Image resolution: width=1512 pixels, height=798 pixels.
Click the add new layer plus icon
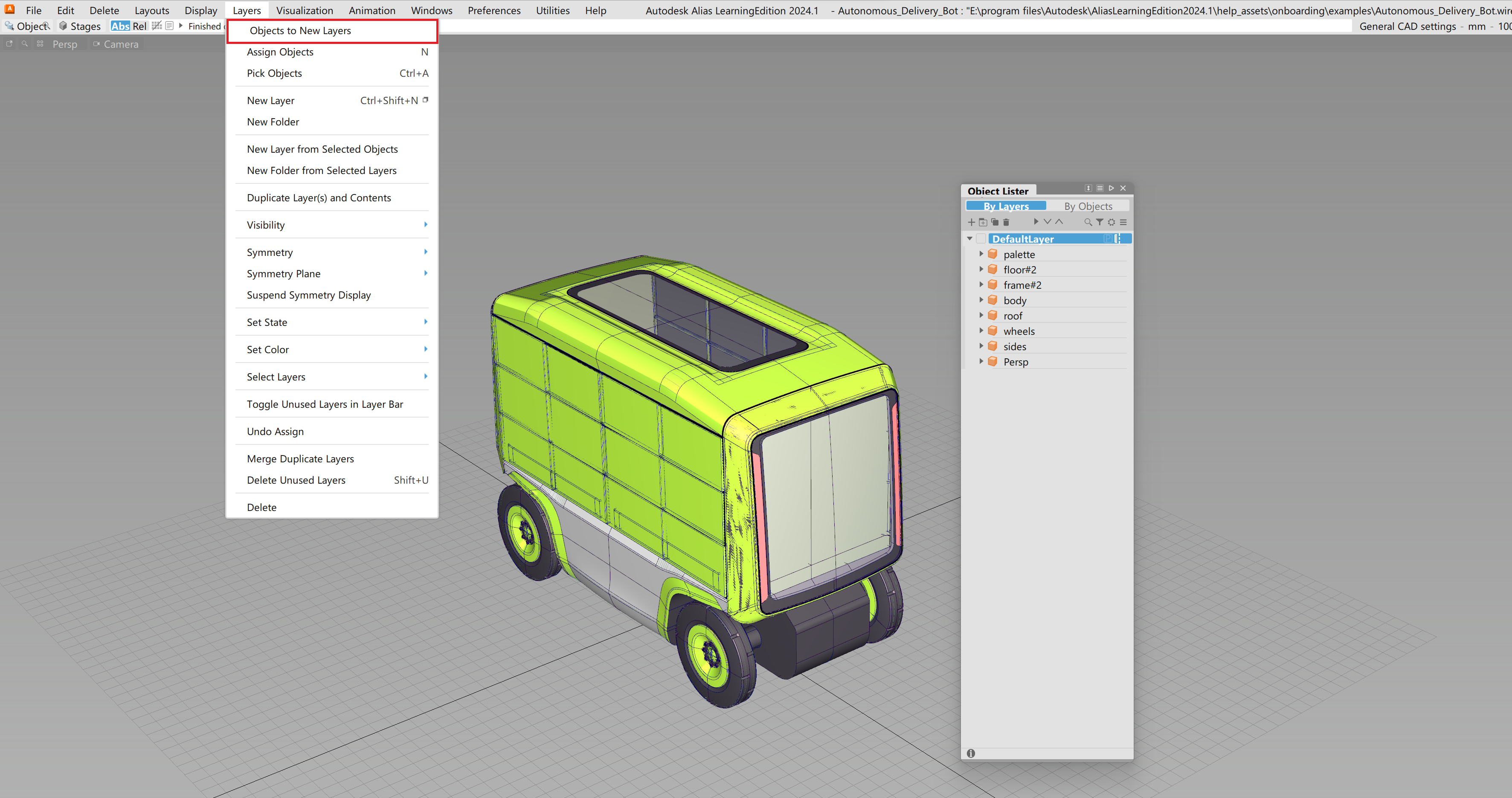coord(971,222)
